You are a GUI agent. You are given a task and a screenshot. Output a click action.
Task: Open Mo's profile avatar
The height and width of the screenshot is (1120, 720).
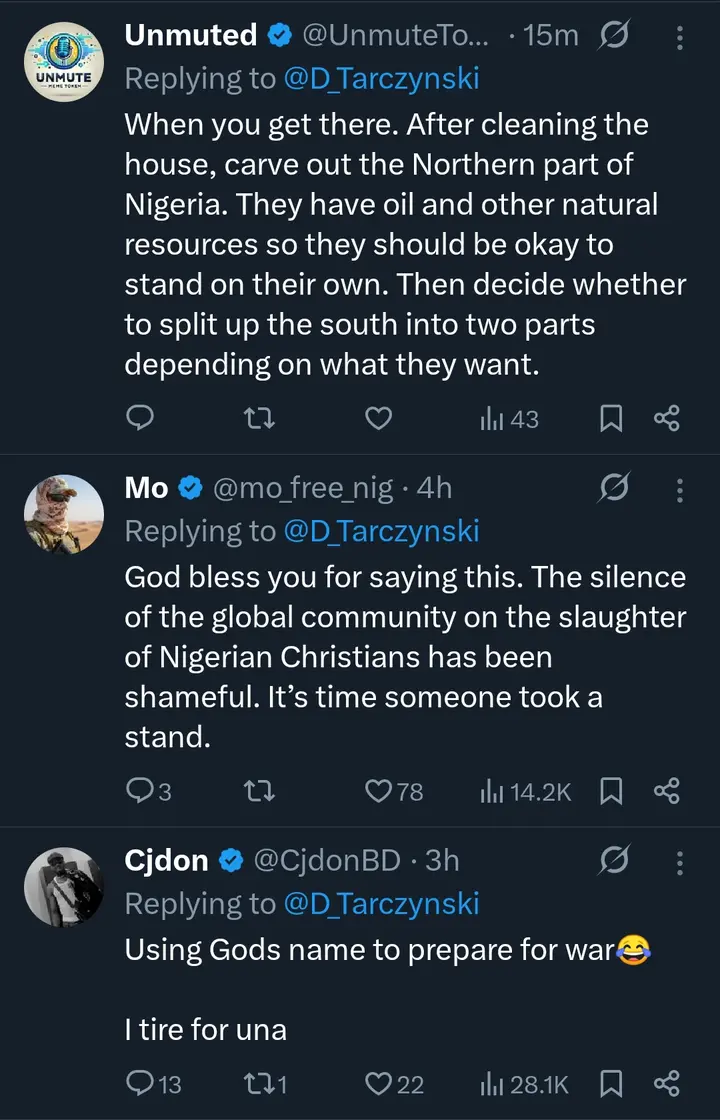(64, 516)
